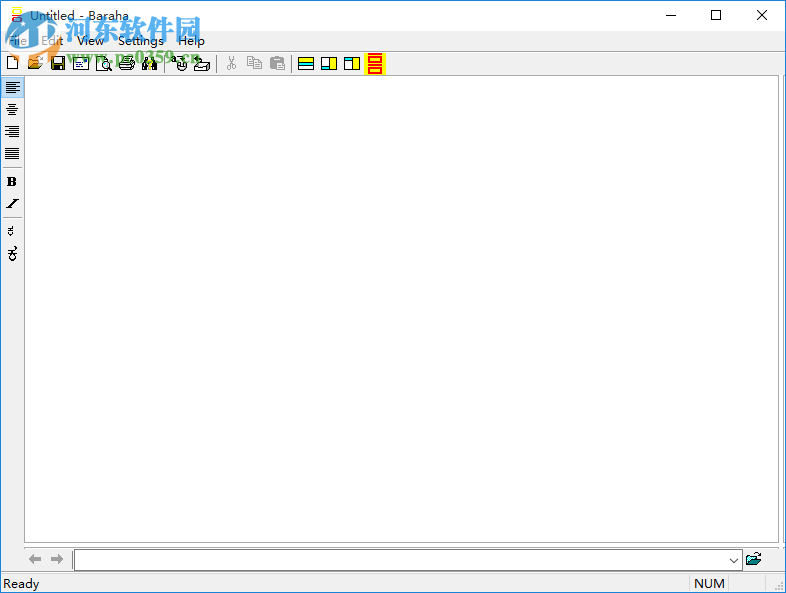The image size is (786, 593).
Task: Click the tray with arrow export icon
Action: pos(202,63)
